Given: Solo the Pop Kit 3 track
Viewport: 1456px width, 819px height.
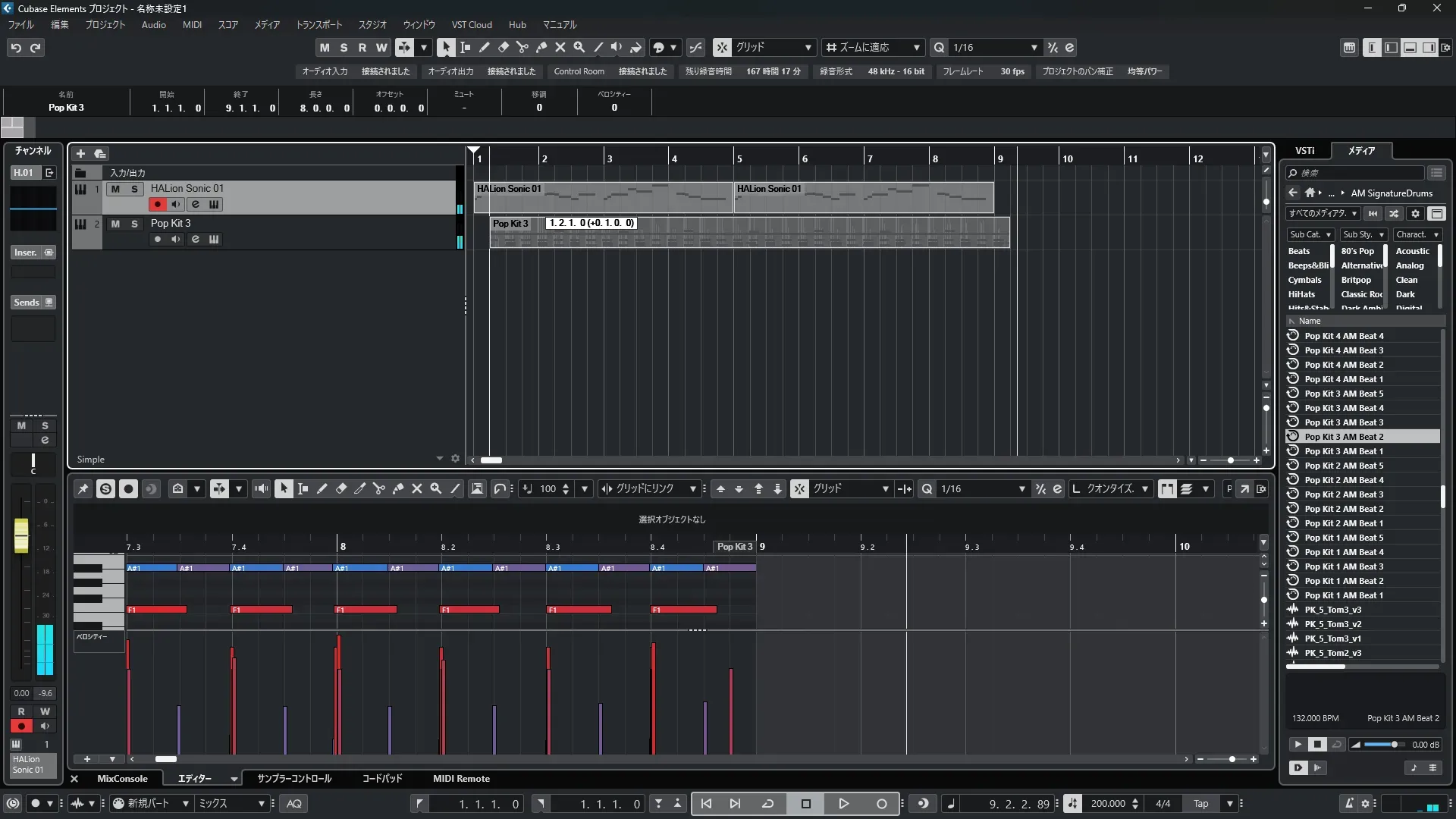Looking at the screenshot, I should 134,224.
